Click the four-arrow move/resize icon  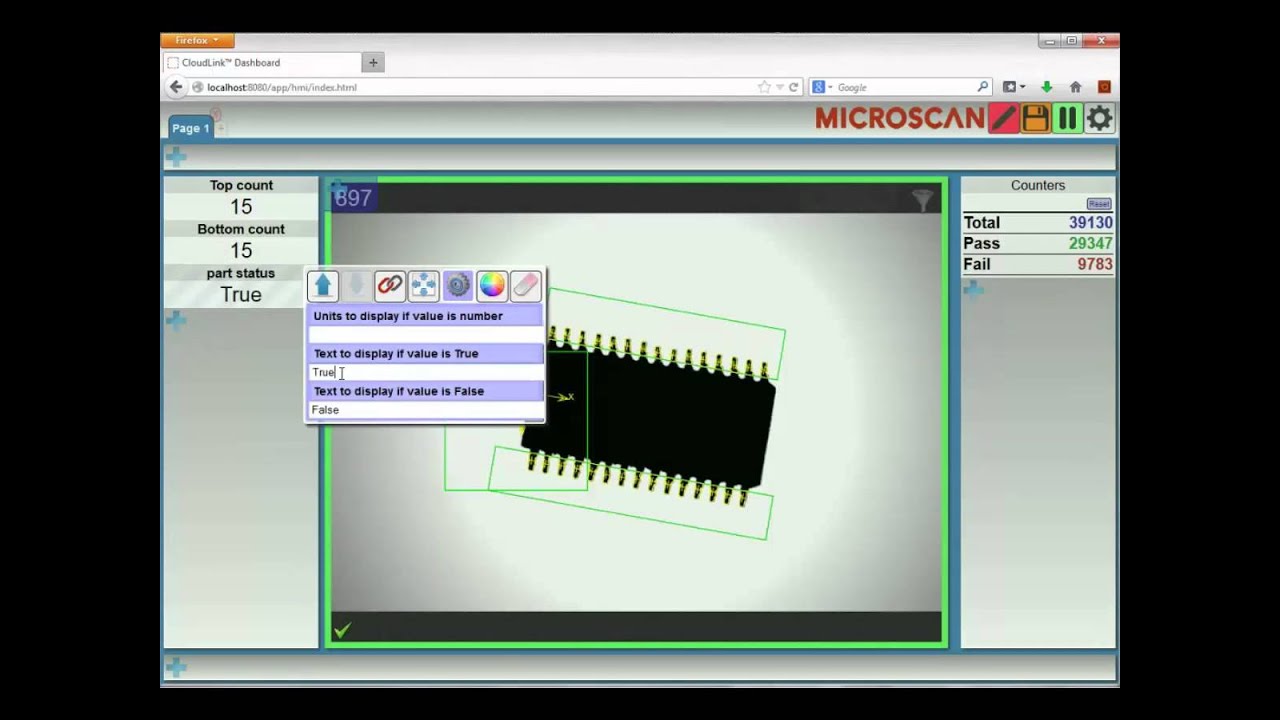(424, 286)
